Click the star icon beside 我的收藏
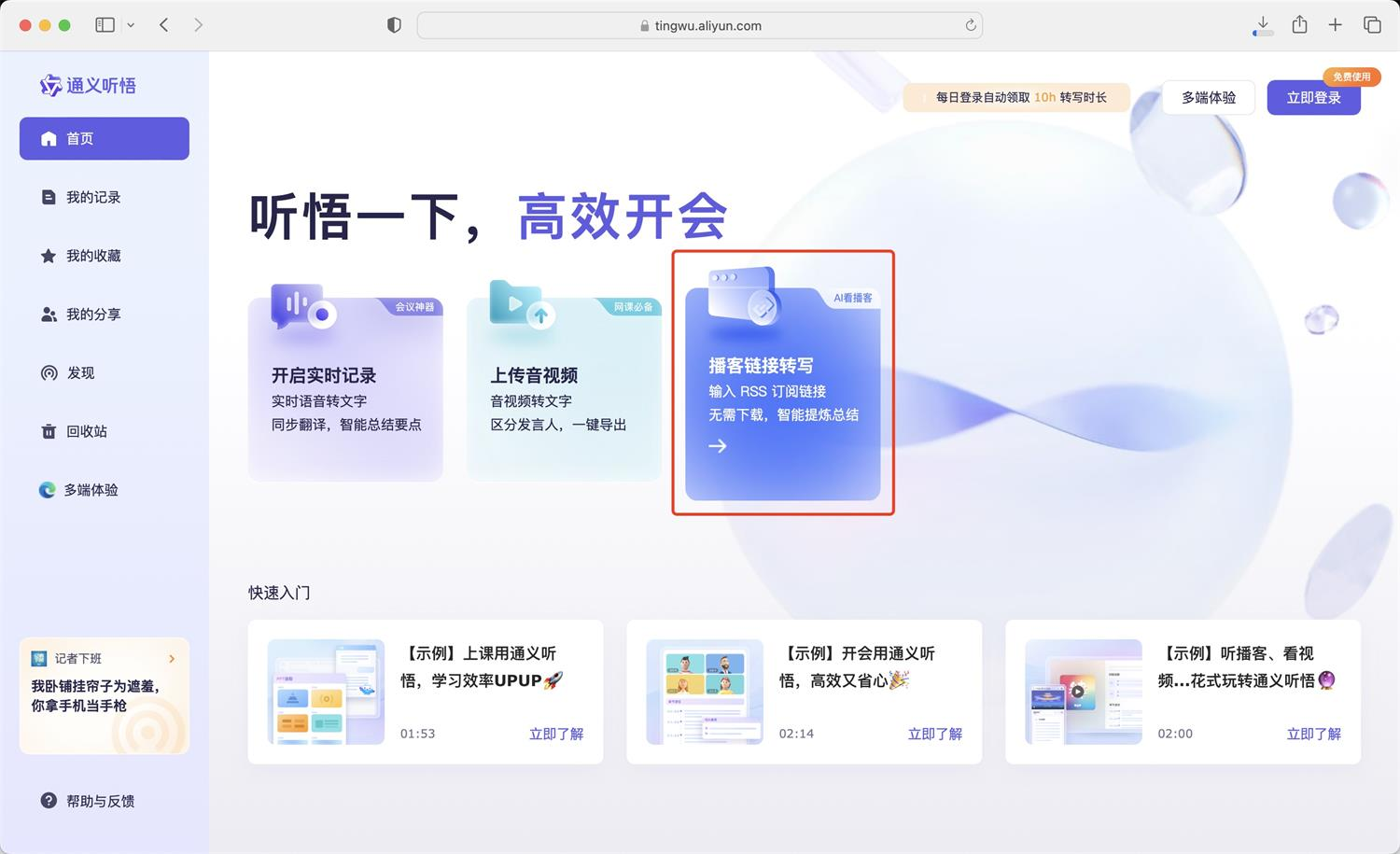 click(49, 256)
